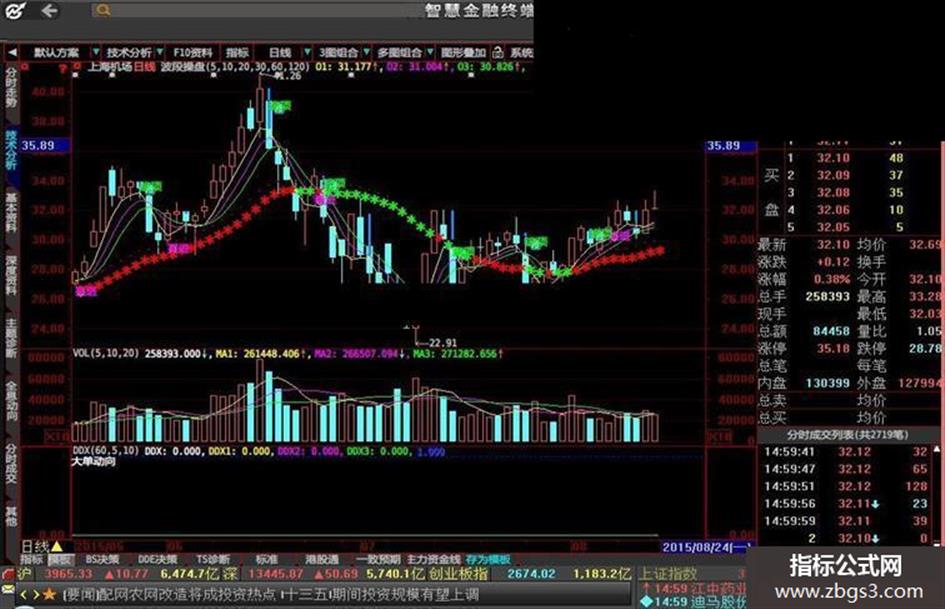The height and width of the screenshot is (609, 945).
Task: Open 基本资料 sidebar tab
Action: click(11, 212)
